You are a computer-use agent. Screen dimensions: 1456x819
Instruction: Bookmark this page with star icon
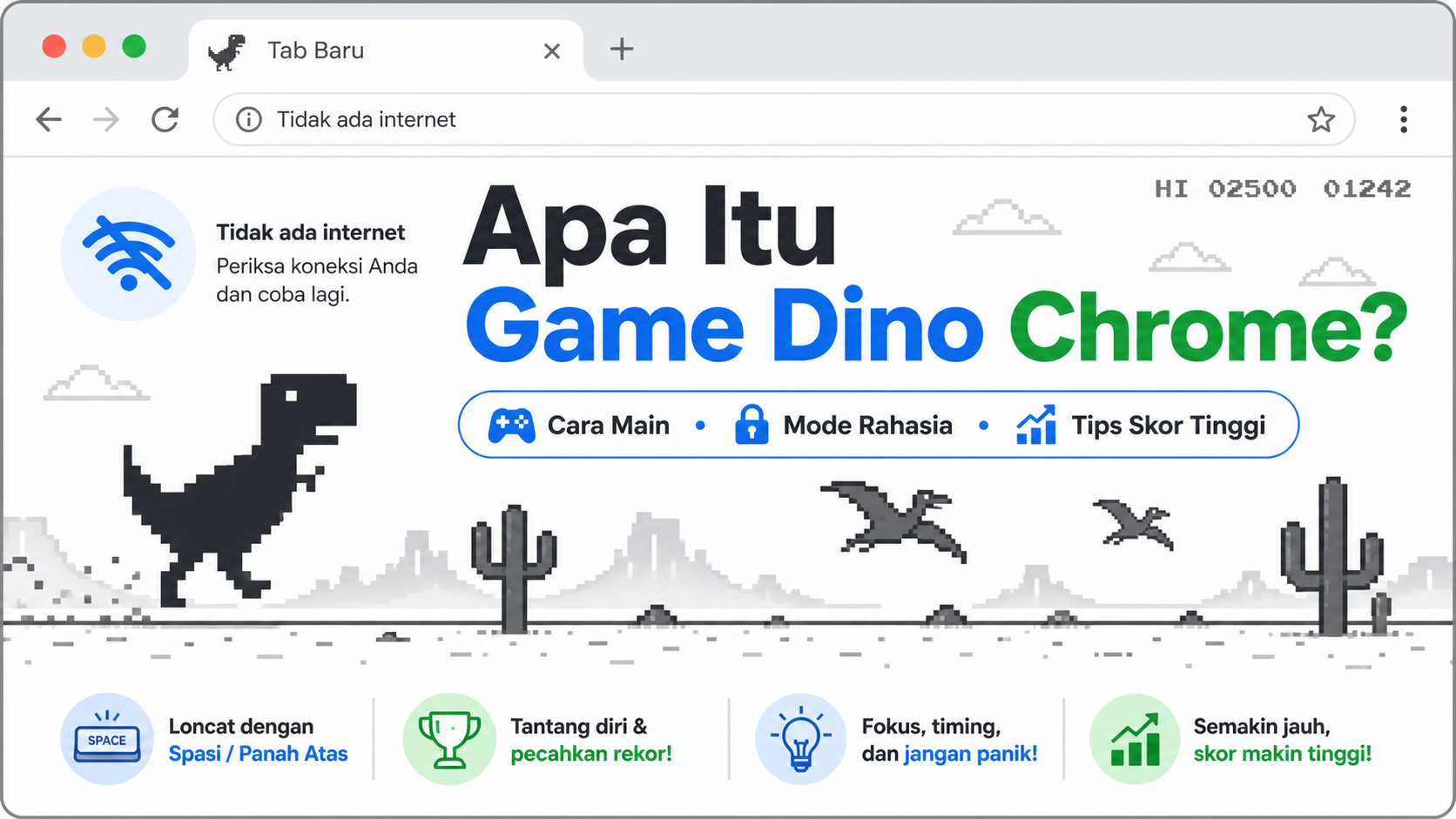coord(1321,119)
